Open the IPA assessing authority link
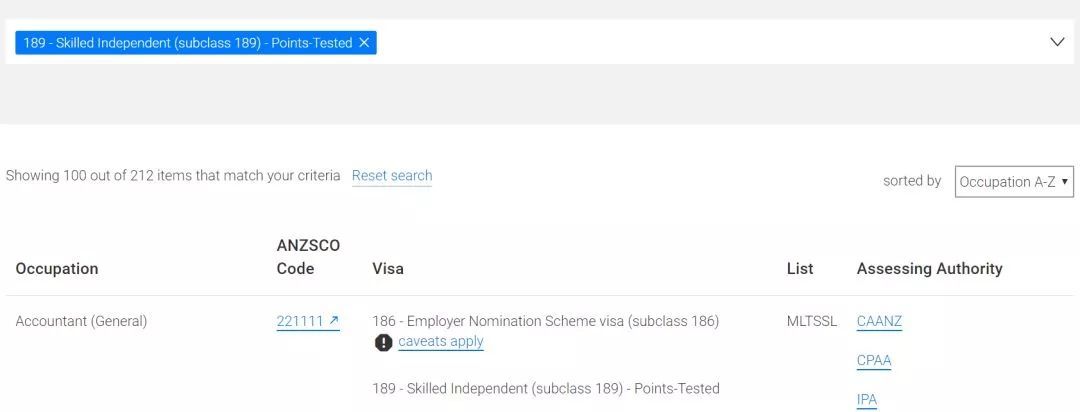 (867, 400)
